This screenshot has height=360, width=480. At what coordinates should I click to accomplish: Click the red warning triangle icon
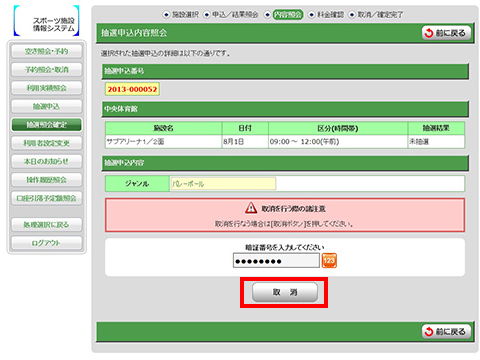pyautogui.click(x=251, y=208)
